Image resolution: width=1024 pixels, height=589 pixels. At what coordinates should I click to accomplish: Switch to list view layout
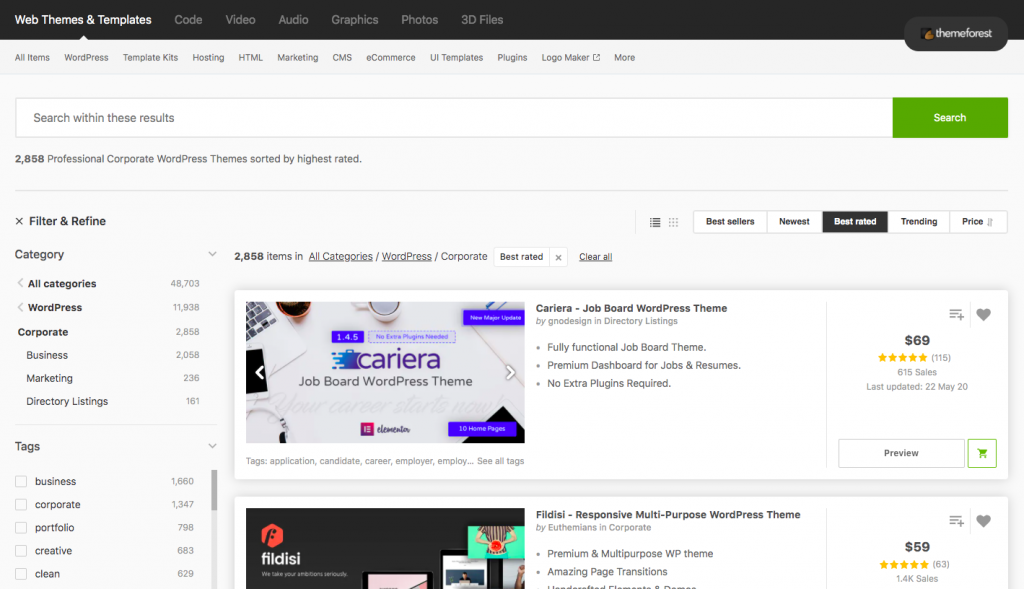(655, 222)
